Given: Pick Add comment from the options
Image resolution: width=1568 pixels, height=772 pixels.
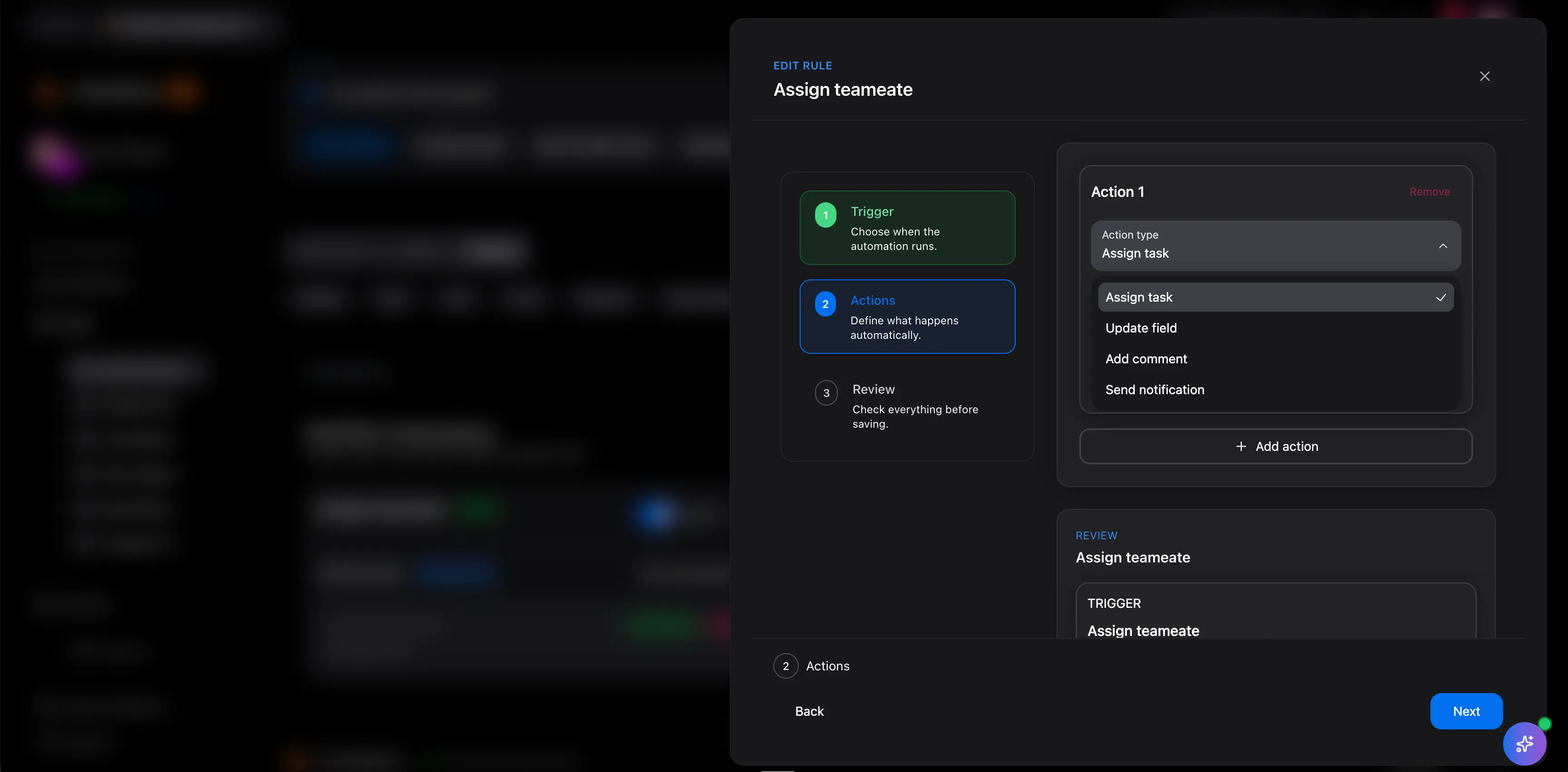Looking at the screenshot, I should point(1145,359).
